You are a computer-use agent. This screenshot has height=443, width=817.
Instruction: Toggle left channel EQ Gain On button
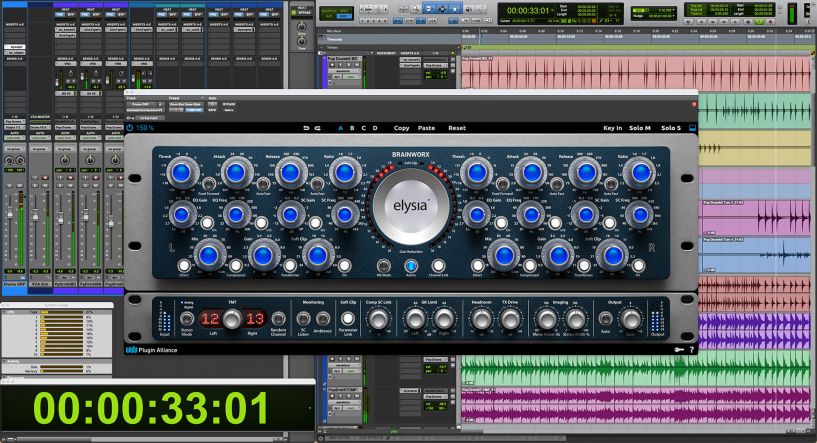pyautogui.click(x=207, y=223)
